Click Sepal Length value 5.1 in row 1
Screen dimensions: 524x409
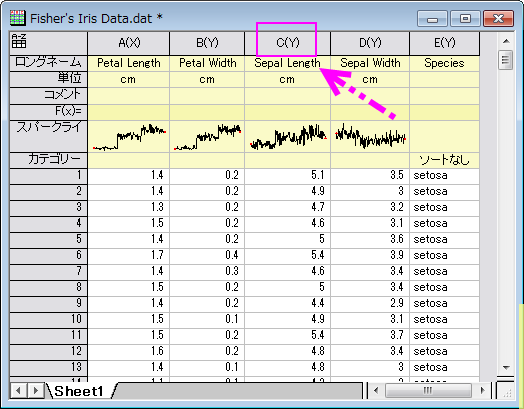click(x=287, y=176)
